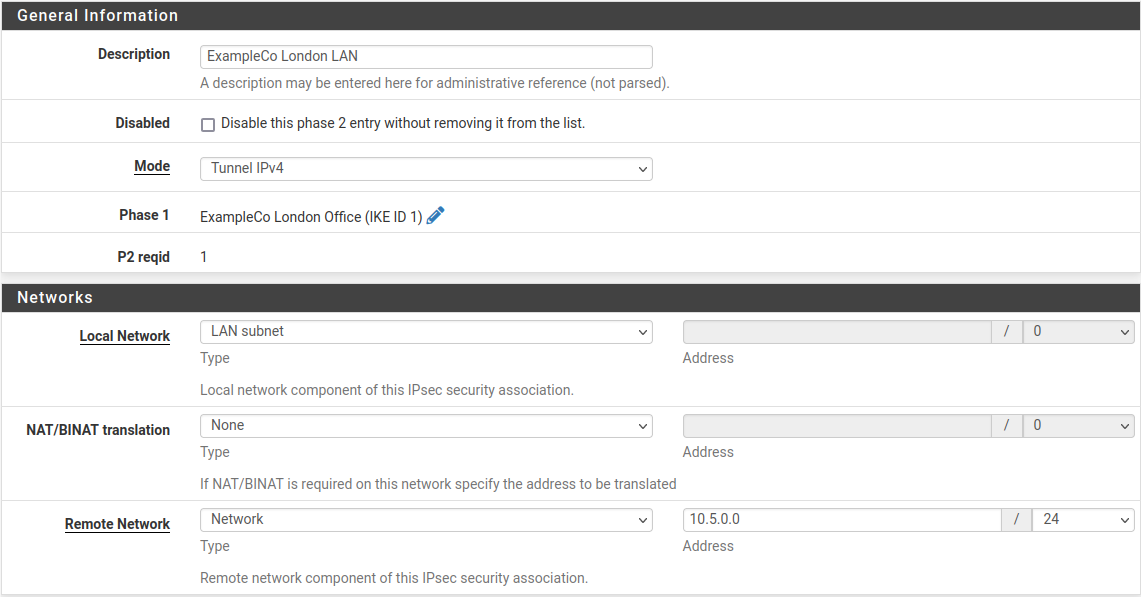Click the Local Network address field
Screen dimensions: 1141x597
836,332
